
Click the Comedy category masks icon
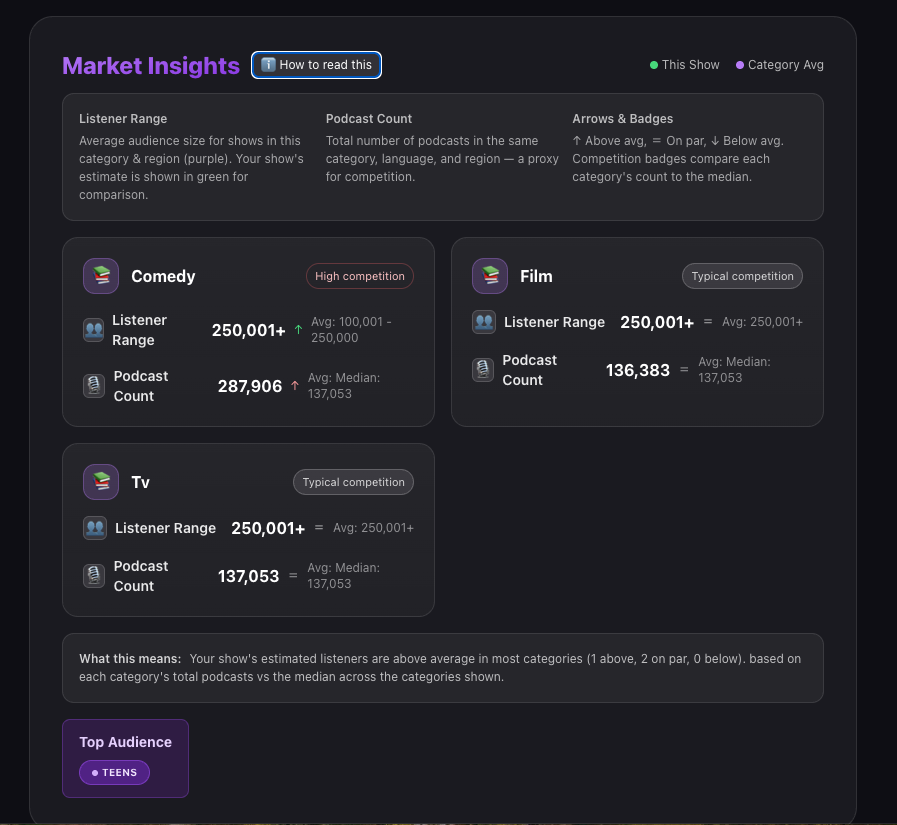(100, 275)
